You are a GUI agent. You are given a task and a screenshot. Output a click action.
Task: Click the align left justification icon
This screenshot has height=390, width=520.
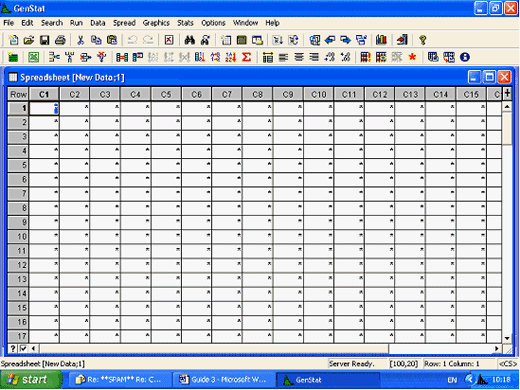point(283,57)
